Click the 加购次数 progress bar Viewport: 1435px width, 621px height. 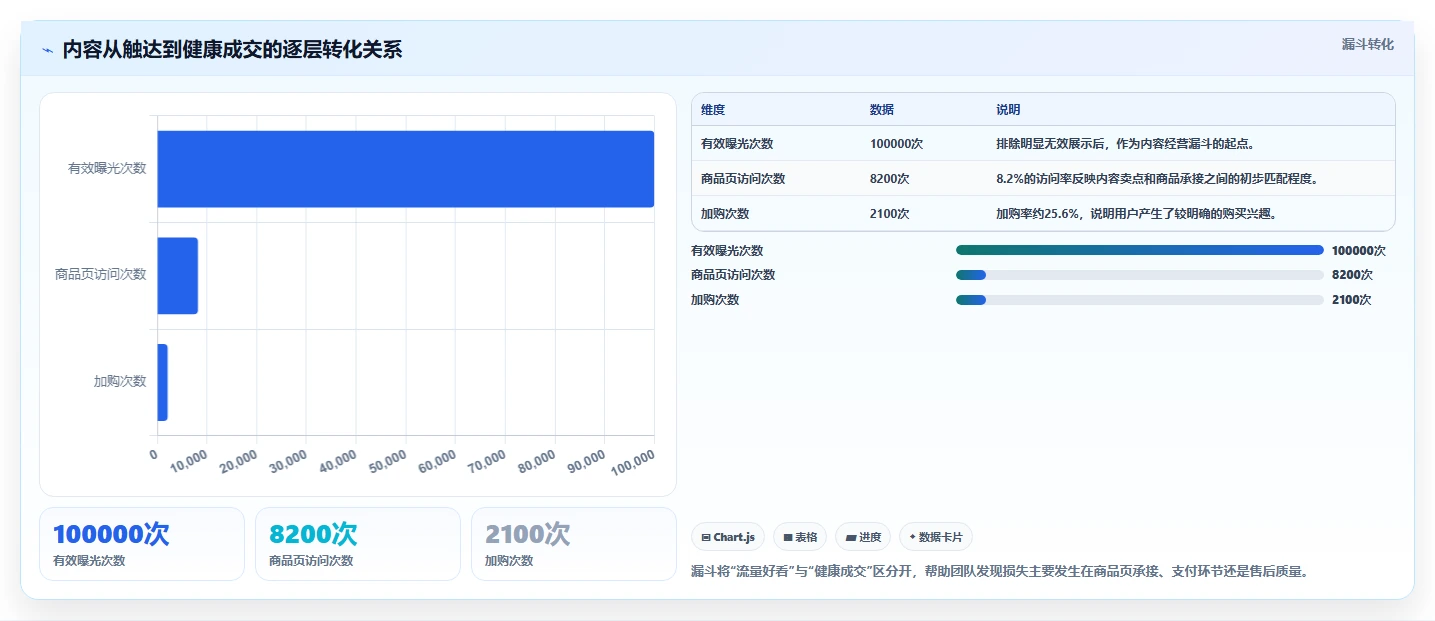pos(1140,300)
